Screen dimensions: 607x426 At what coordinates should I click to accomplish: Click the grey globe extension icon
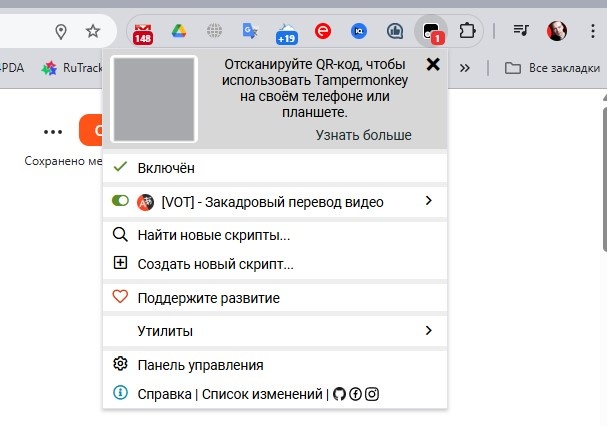(x=214, y=31)
